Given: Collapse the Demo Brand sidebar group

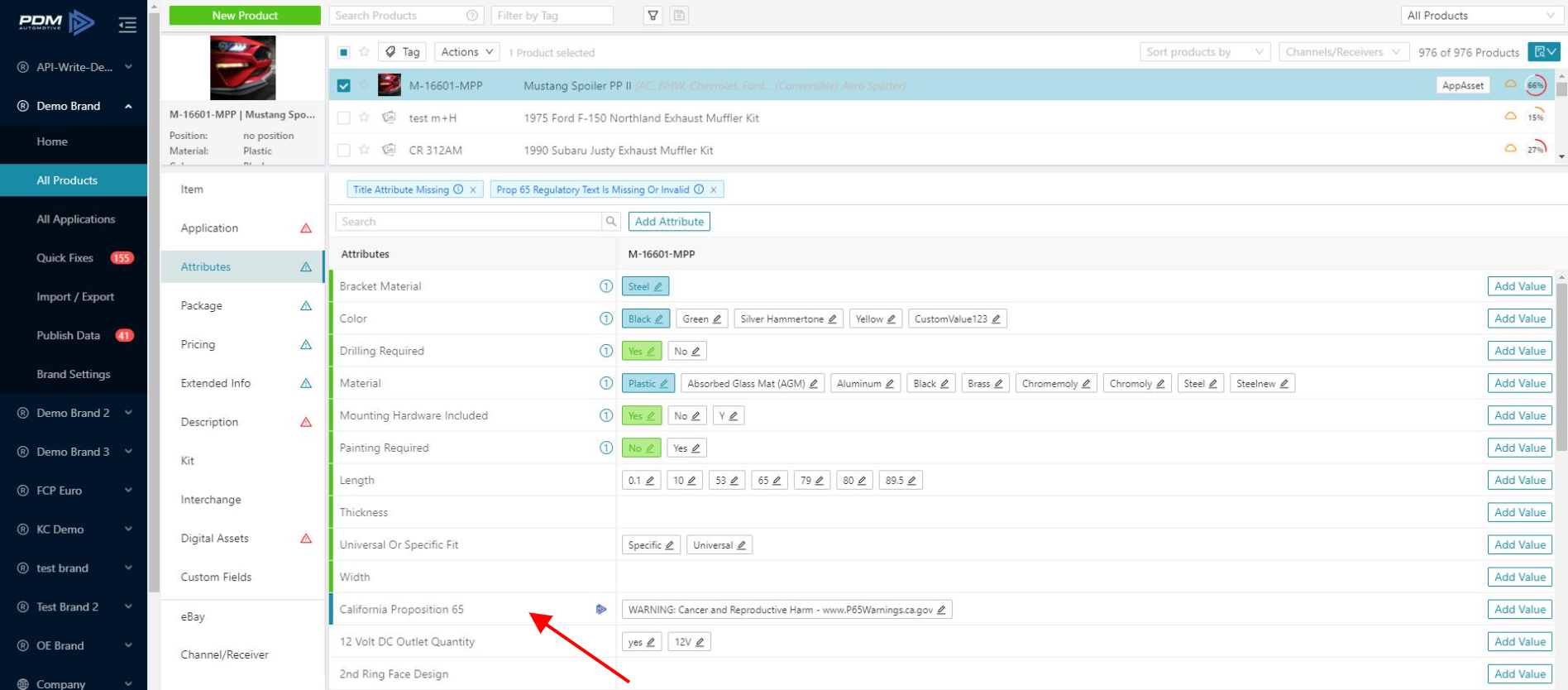Looking at the screenshot, I should 74,106.
